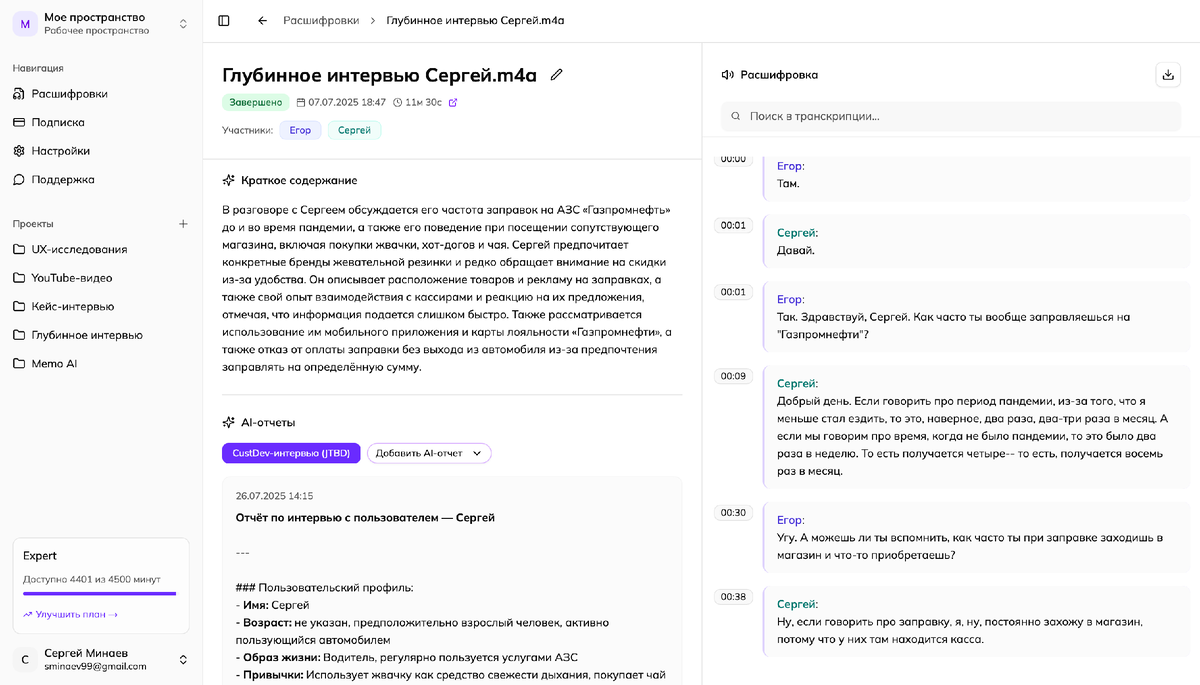This screenshot has height=685, width=1200.
Task: Collapse the sidebar with panel icon
Action: coord(224,20)
